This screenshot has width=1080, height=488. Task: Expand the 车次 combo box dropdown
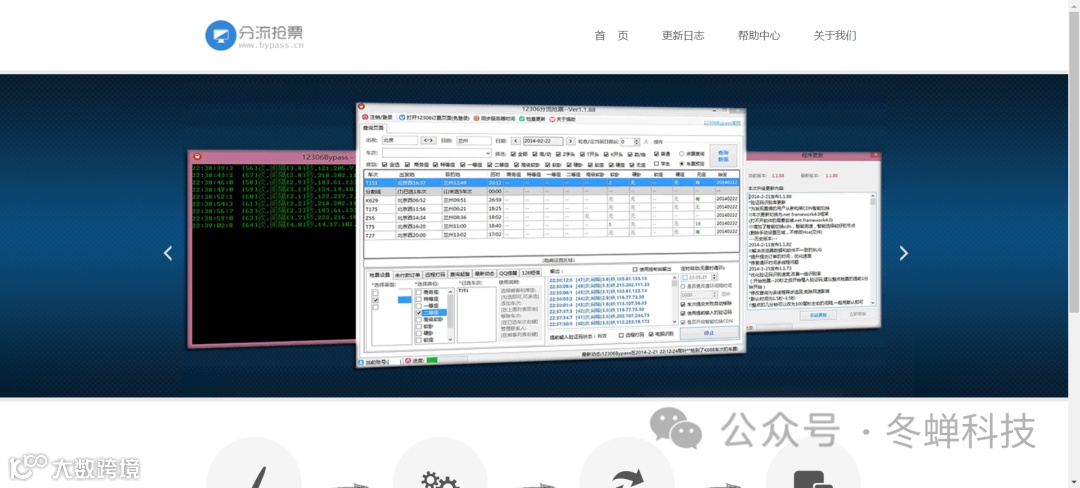tap(488, 153)
